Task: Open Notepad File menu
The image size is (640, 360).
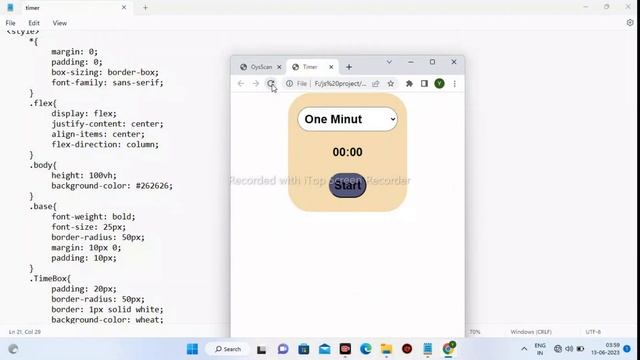Action: coord(10,23)
